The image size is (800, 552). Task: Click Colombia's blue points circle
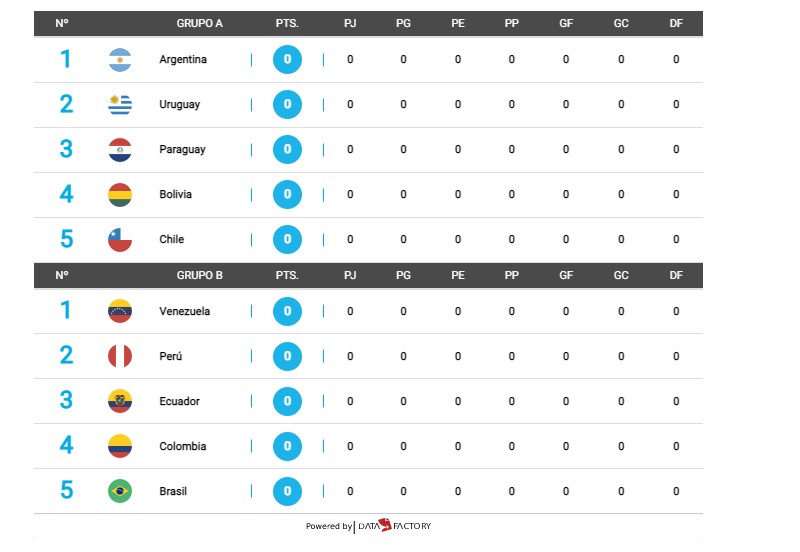(287, 446)
